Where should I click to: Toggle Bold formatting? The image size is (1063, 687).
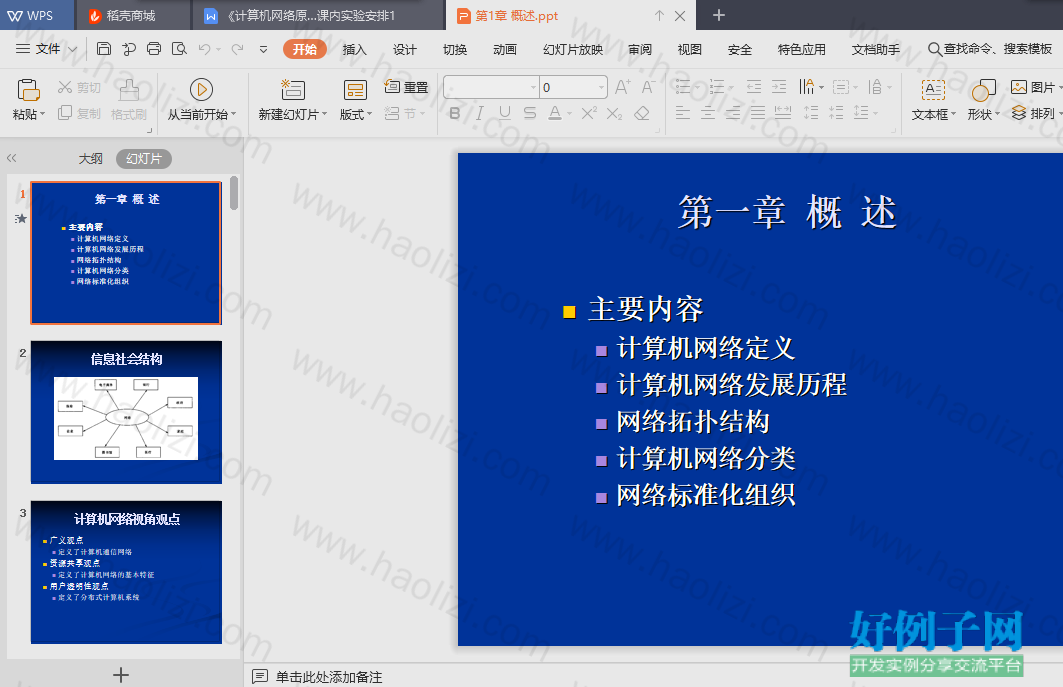point(455,113)
